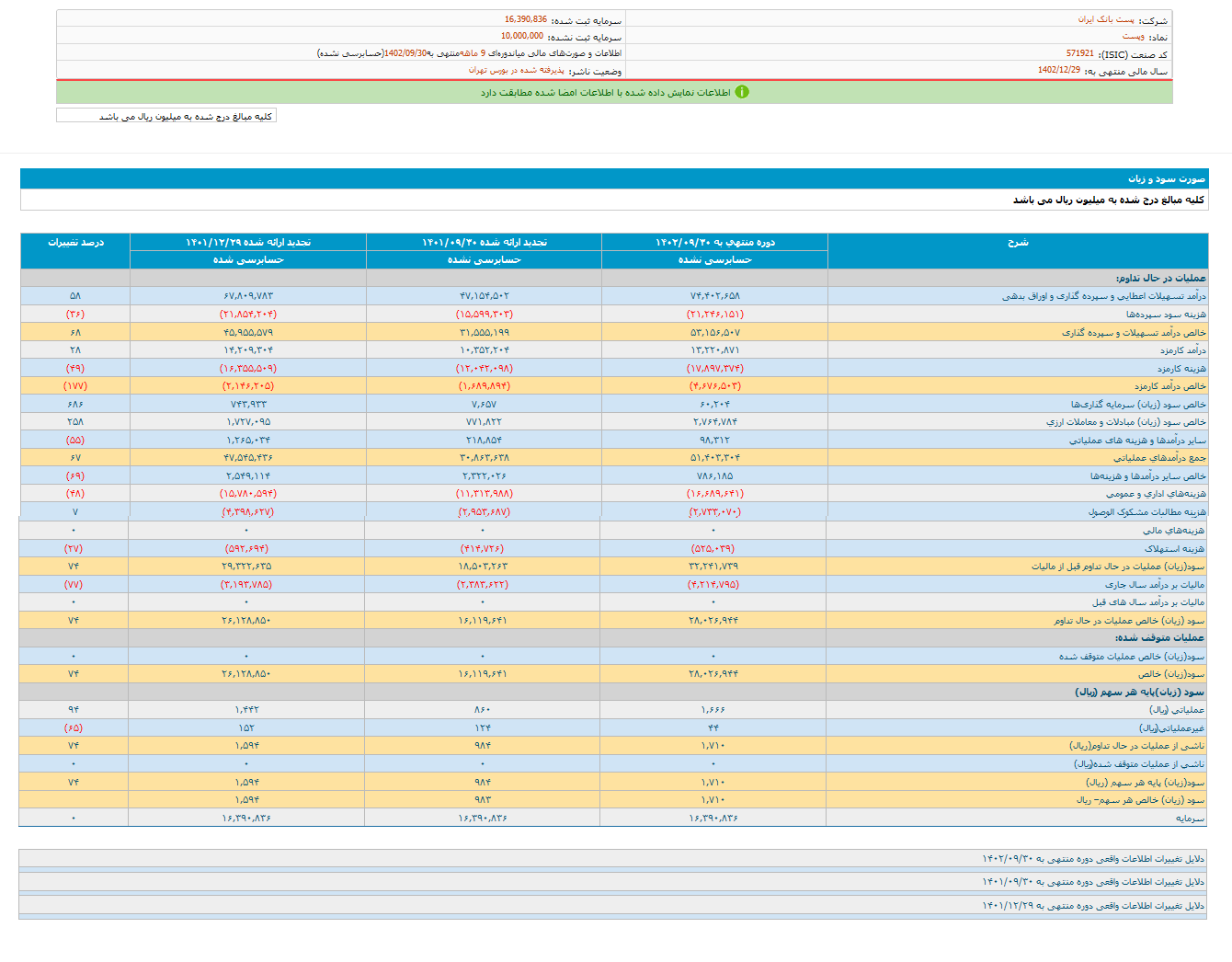
Task: Click the fiscal year end date 1402/12/29
Action: pos(1059,71)
